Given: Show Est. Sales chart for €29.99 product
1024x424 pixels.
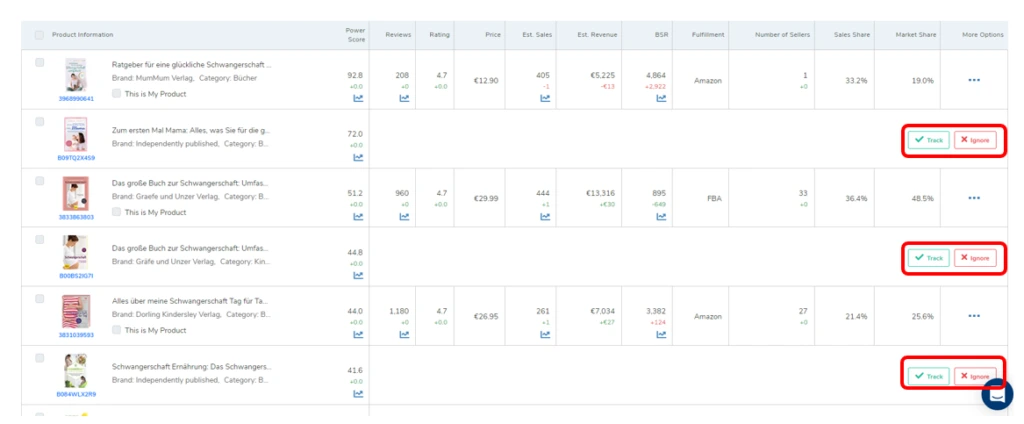Looking at the screenshot, I should [546, 216].
